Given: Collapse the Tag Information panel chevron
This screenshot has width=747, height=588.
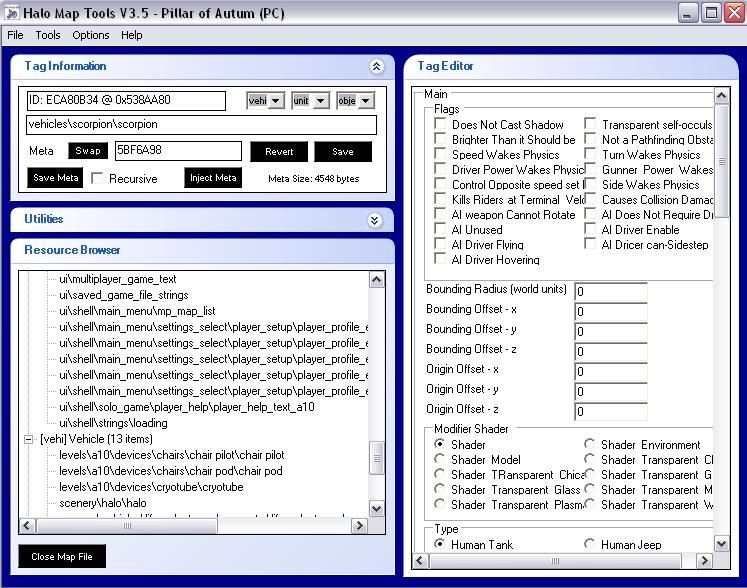Looking at the screenshot, I should (376, 66).
